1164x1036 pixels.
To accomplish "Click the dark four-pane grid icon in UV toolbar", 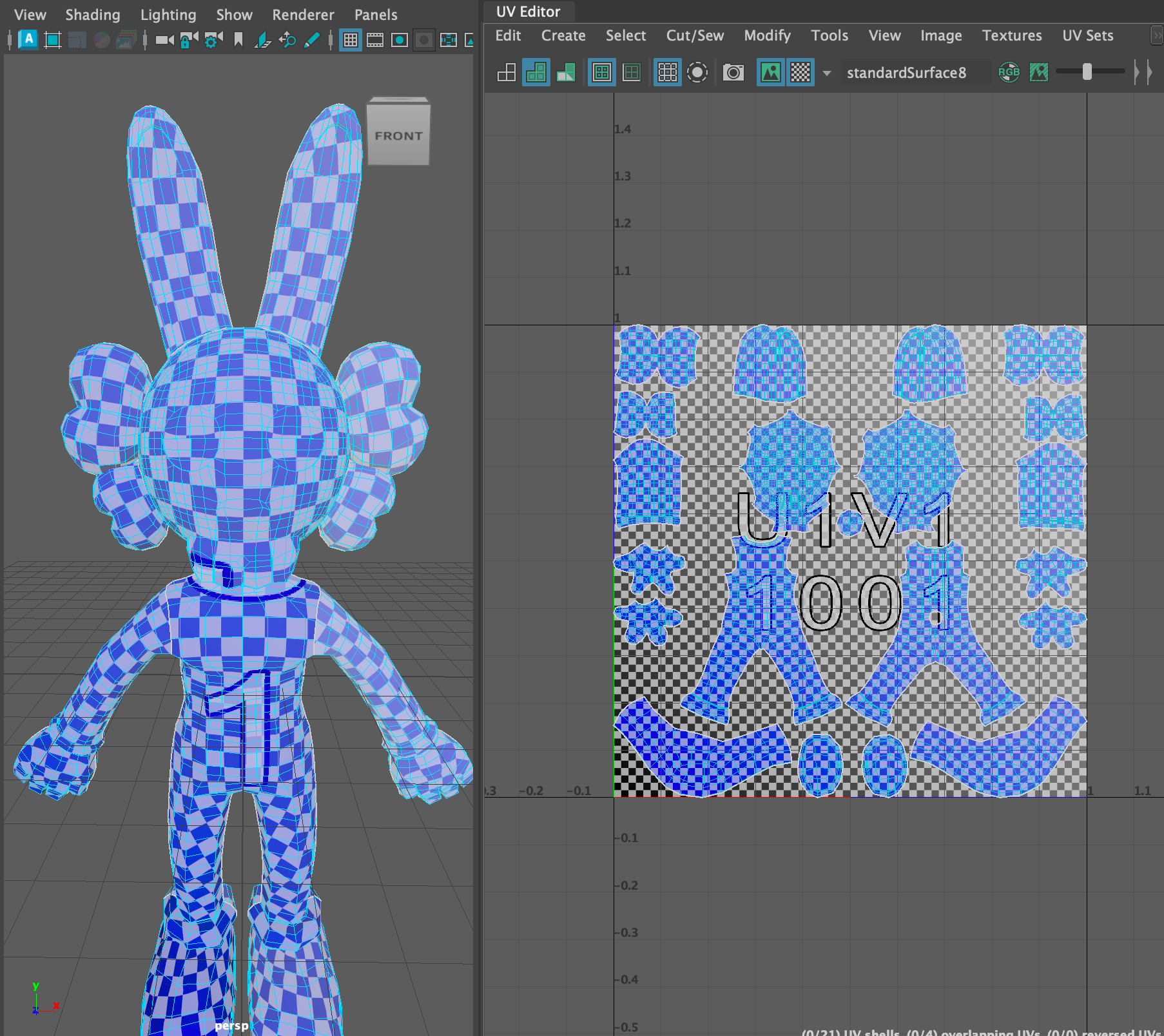I will pos(632,72).
